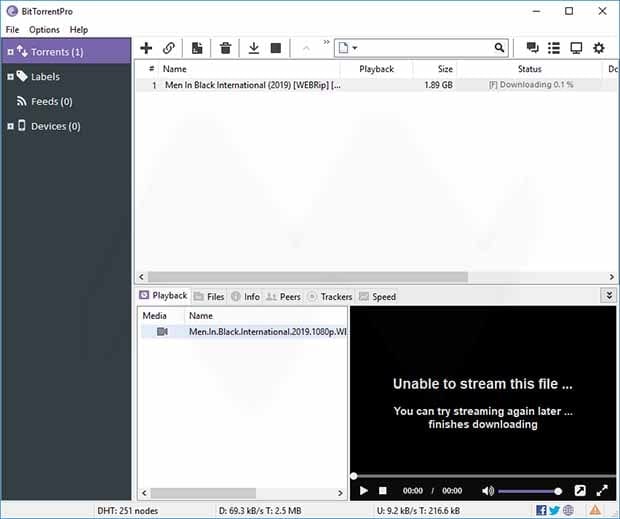Image resolution: width=620 pixels, height=519 pixels.
Task: Click torrent list horizontal scrollbar thumb
Action: coord(308,277)
